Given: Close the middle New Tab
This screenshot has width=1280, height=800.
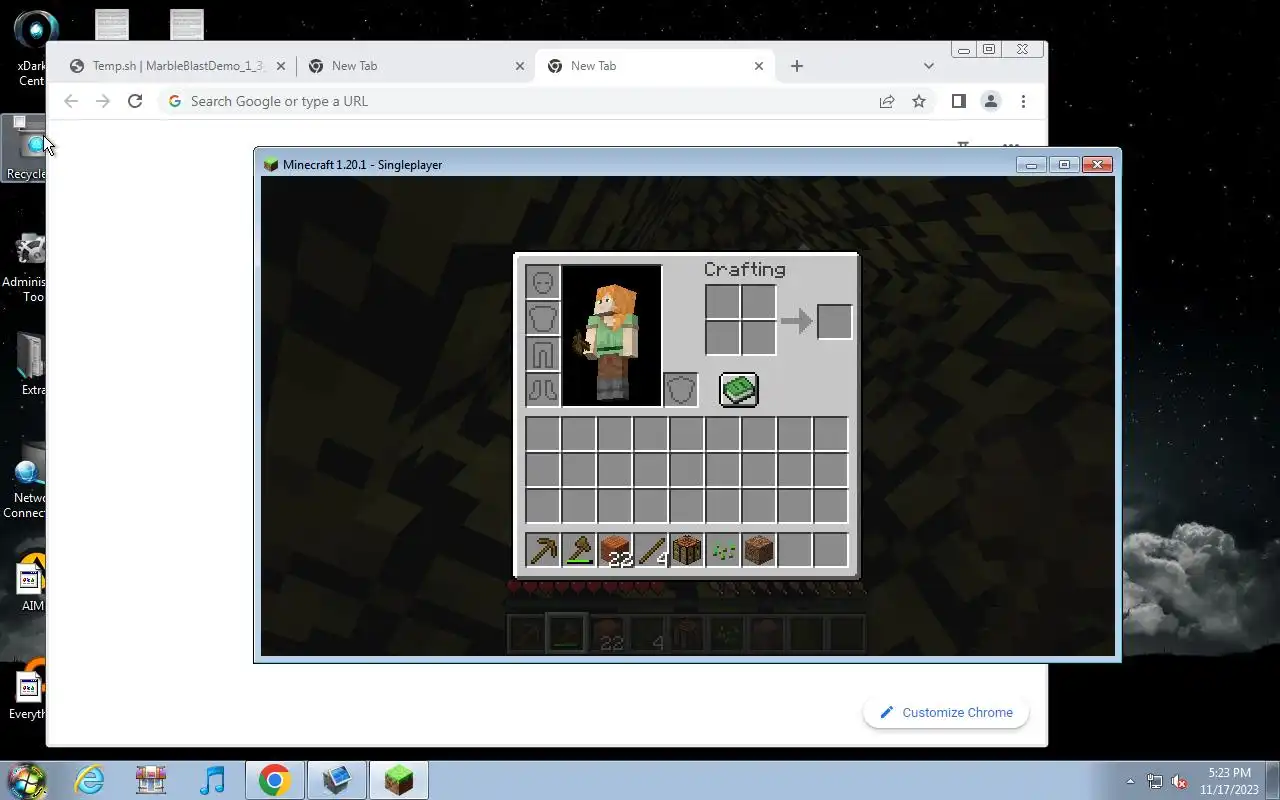Looking at the screenshot, I should pyautogui.click(x=520, y=66).
